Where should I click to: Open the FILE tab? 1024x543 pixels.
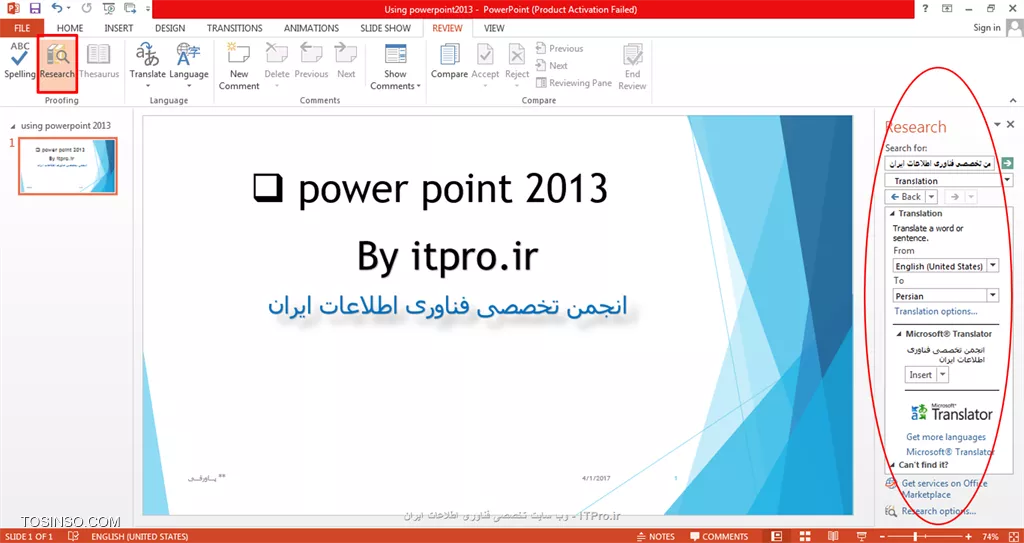pyautogui.click(x=22, y=28)
